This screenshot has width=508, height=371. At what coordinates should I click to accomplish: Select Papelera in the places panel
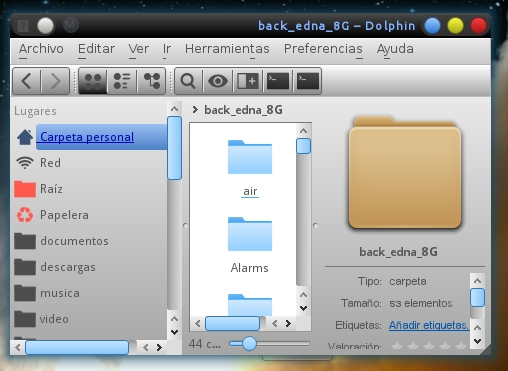pos(64,215)
